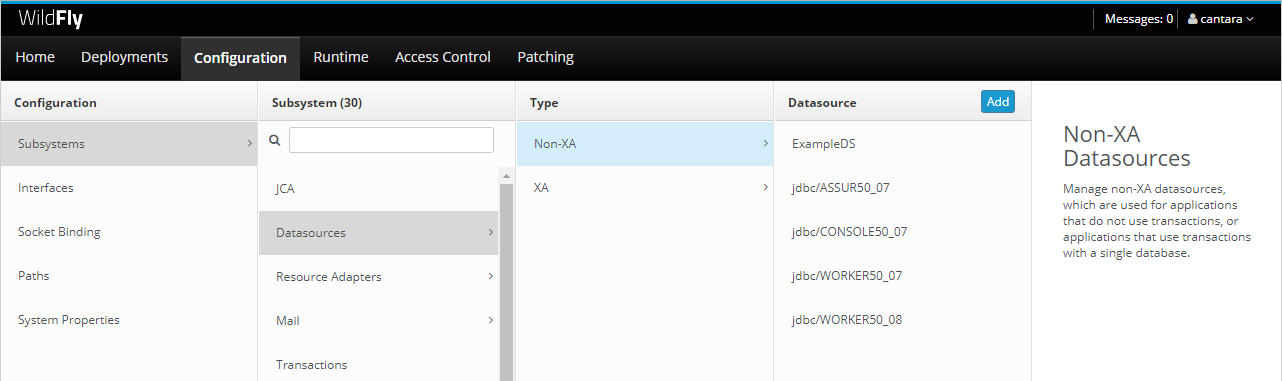1282x381 pixels.
Task: Open the cantara user dropdown
Action: point(1220,19)
